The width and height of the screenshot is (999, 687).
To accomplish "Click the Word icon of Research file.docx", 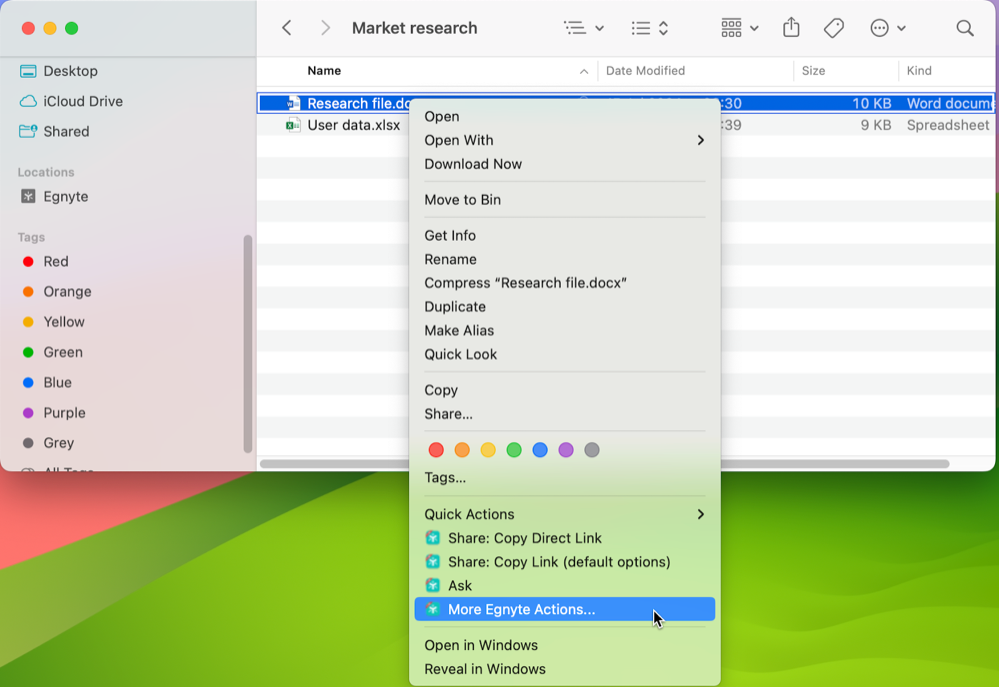I will (x=293, y=103).
